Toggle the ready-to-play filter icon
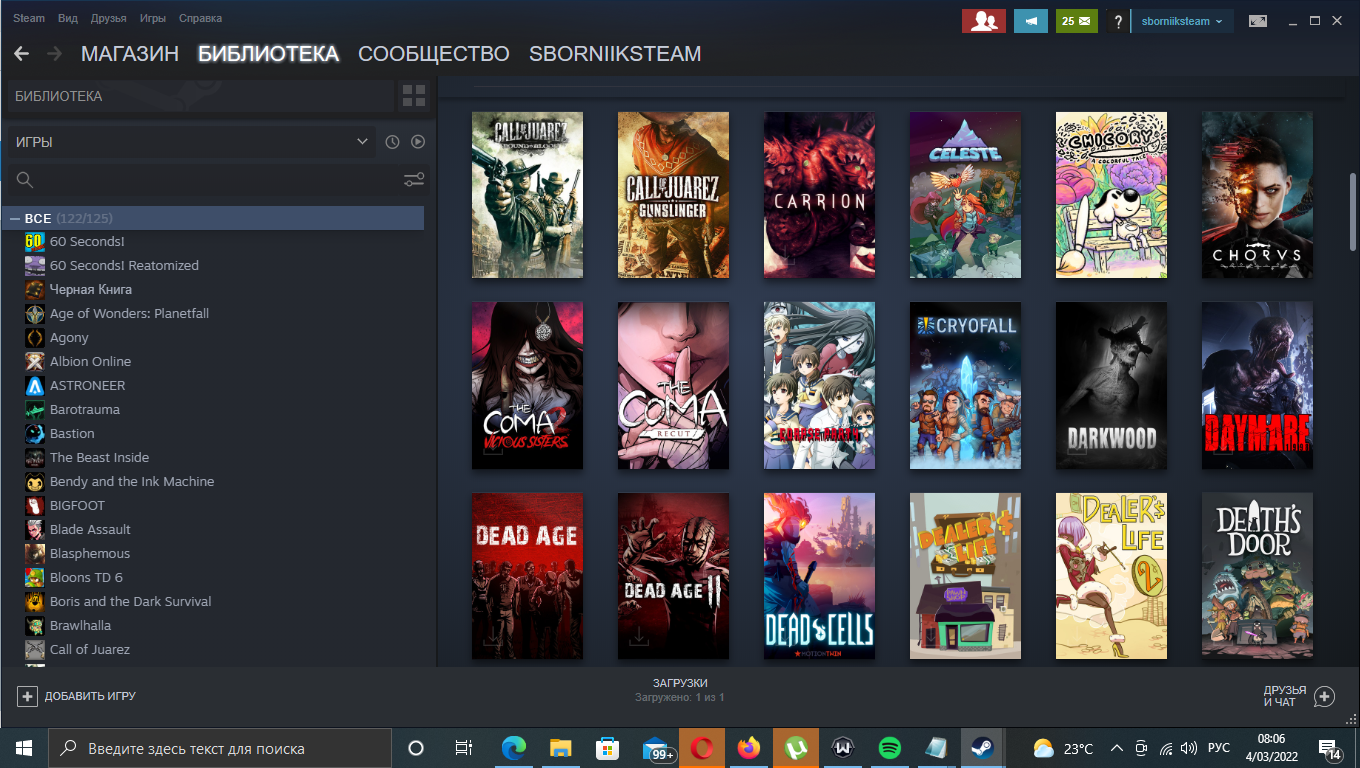This screenshot has width=1360, height=768. 418,142
